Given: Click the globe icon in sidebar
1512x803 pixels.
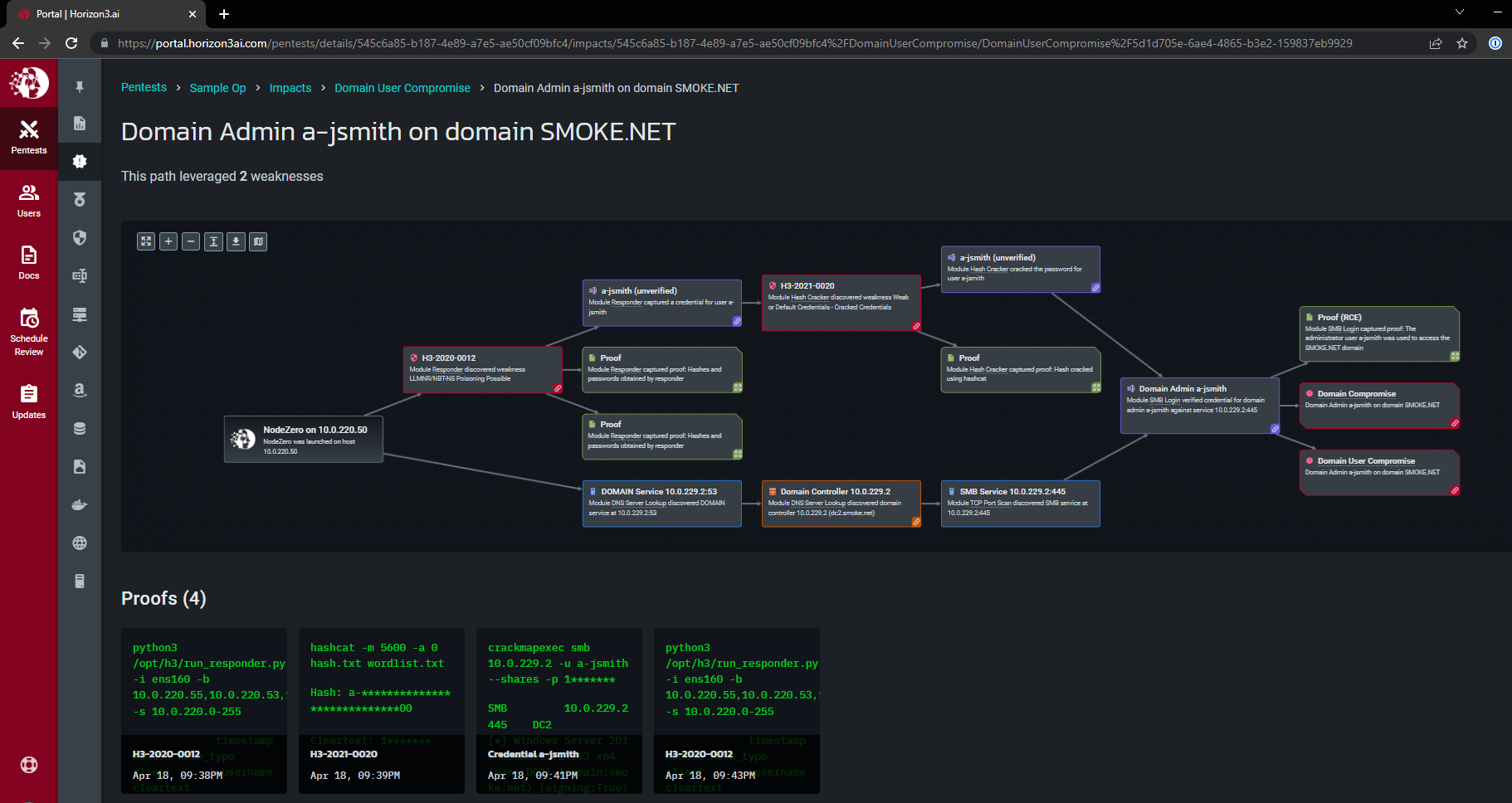Looking at the screenshot, I should pyautogui.click(x=80, y=543).
